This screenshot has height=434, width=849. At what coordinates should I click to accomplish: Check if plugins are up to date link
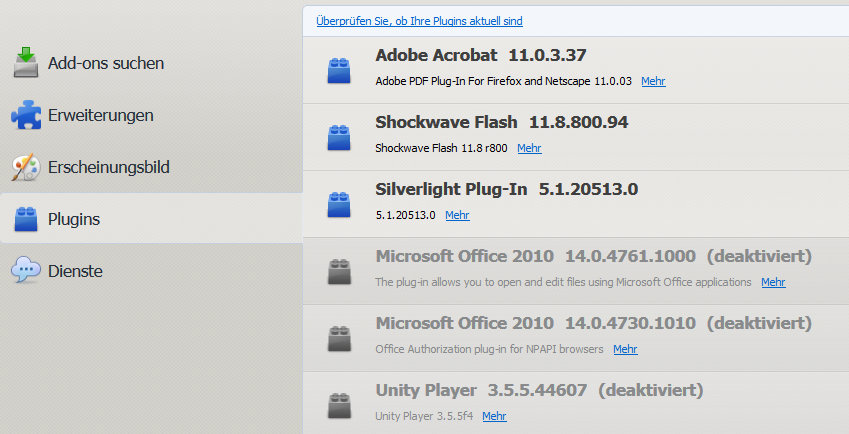(x=419, y=21)
